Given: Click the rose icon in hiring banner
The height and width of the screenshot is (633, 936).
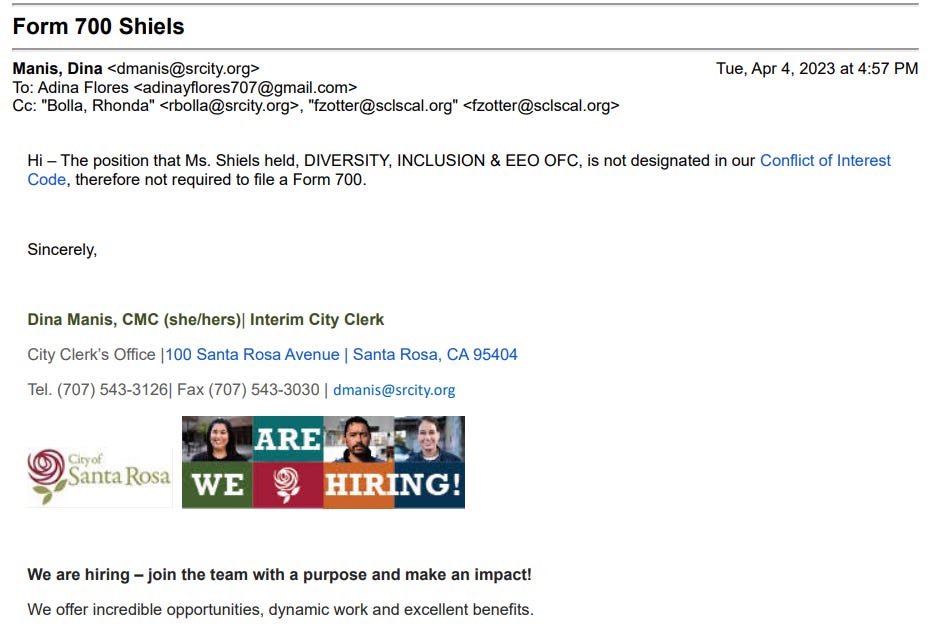Looking at the screenshot, I should pos(288,484).
